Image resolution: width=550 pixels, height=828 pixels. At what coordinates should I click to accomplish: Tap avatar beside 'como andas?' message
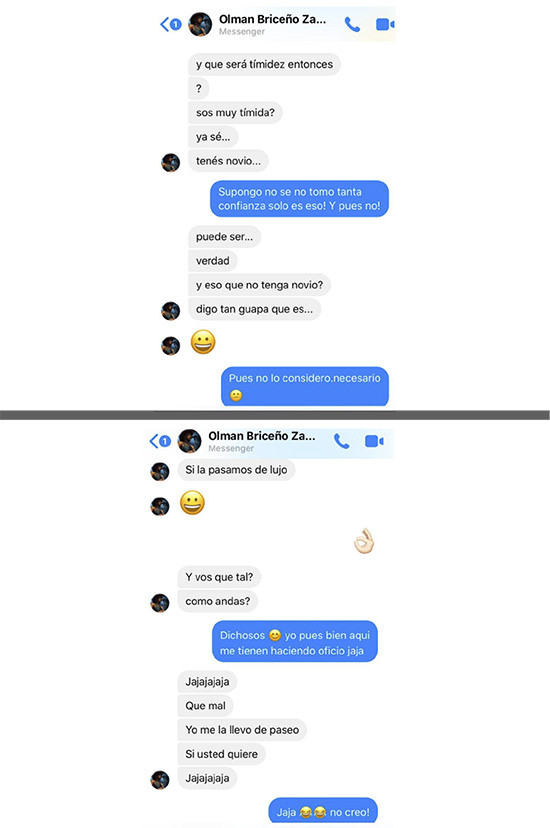(x=160, y=603)
